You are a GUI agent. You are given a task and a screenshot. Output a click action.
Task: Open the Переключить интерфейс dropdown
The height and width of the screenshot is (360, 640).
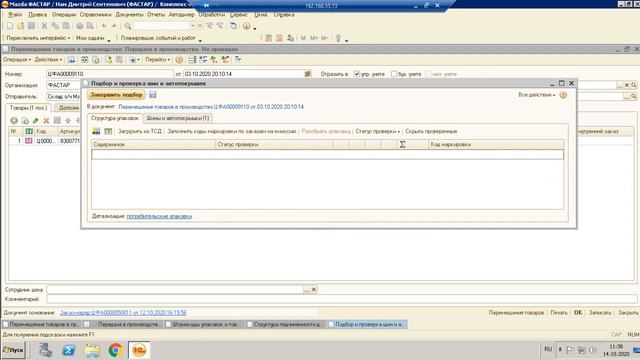(38, 38)
